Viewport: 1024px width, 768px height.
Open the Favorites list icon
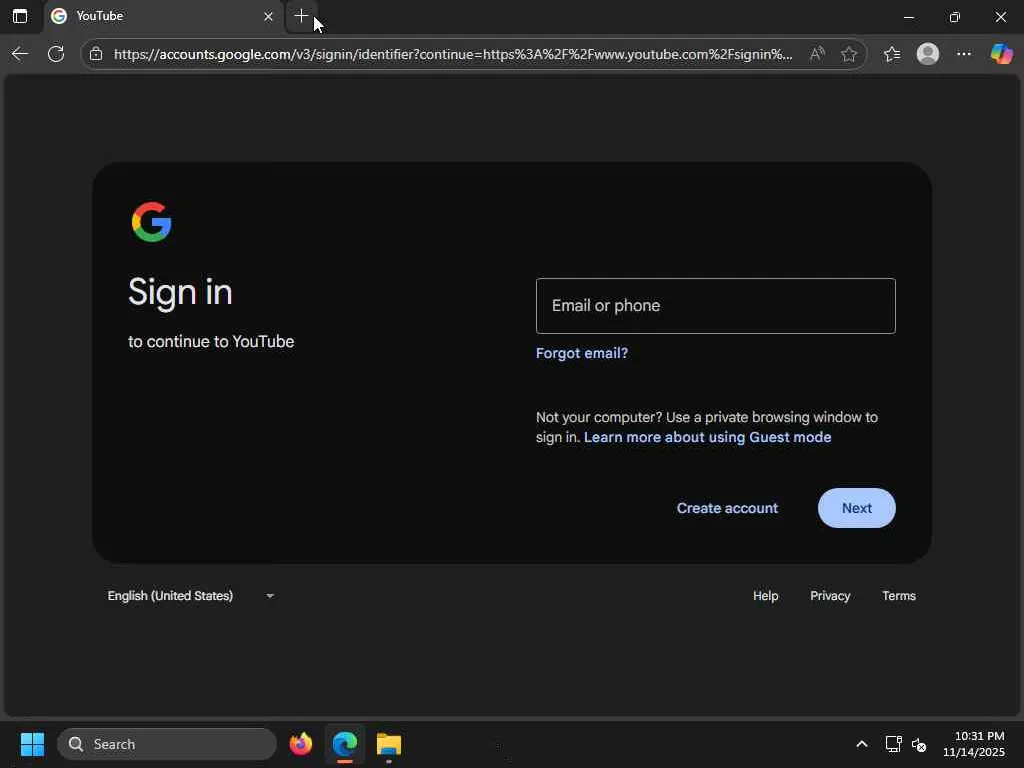892,54
